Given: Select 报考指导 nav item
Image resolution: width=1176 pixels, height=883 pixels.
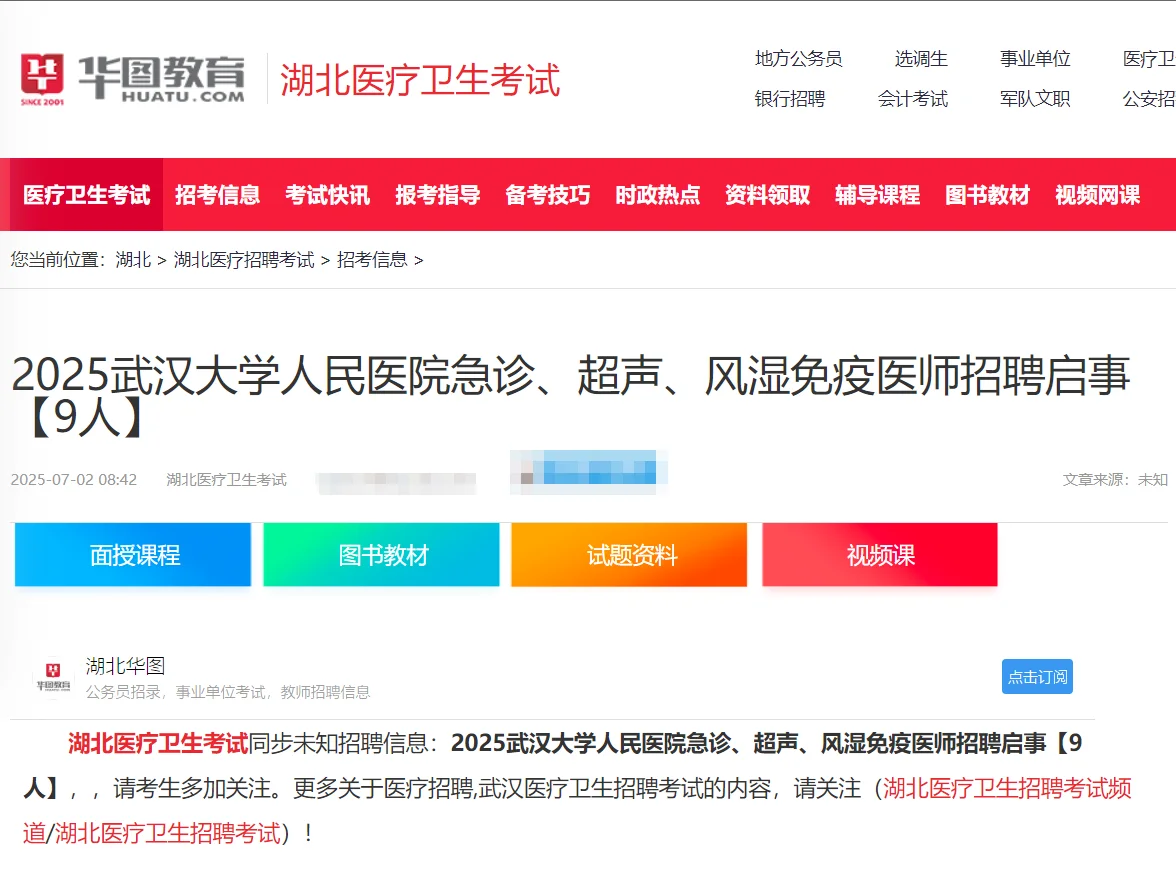Looking at the screenshot, I should 438,194.
